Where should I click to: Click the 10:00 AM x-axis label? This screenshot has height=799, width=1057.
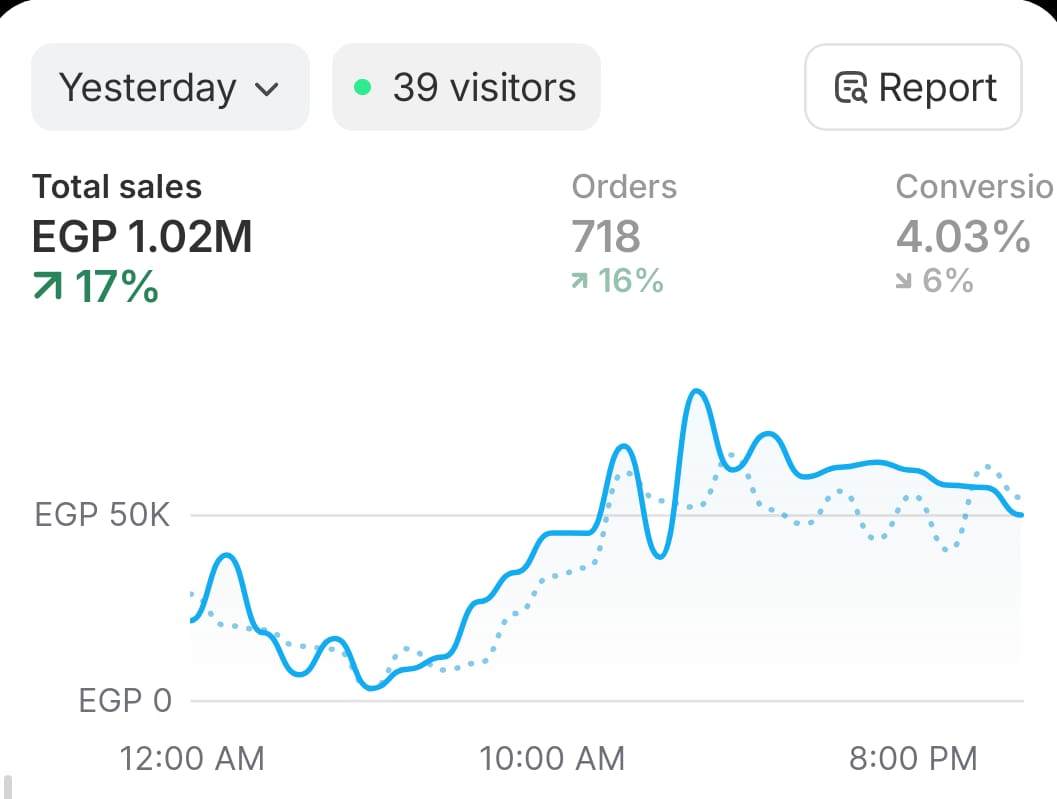pos(552,758)
